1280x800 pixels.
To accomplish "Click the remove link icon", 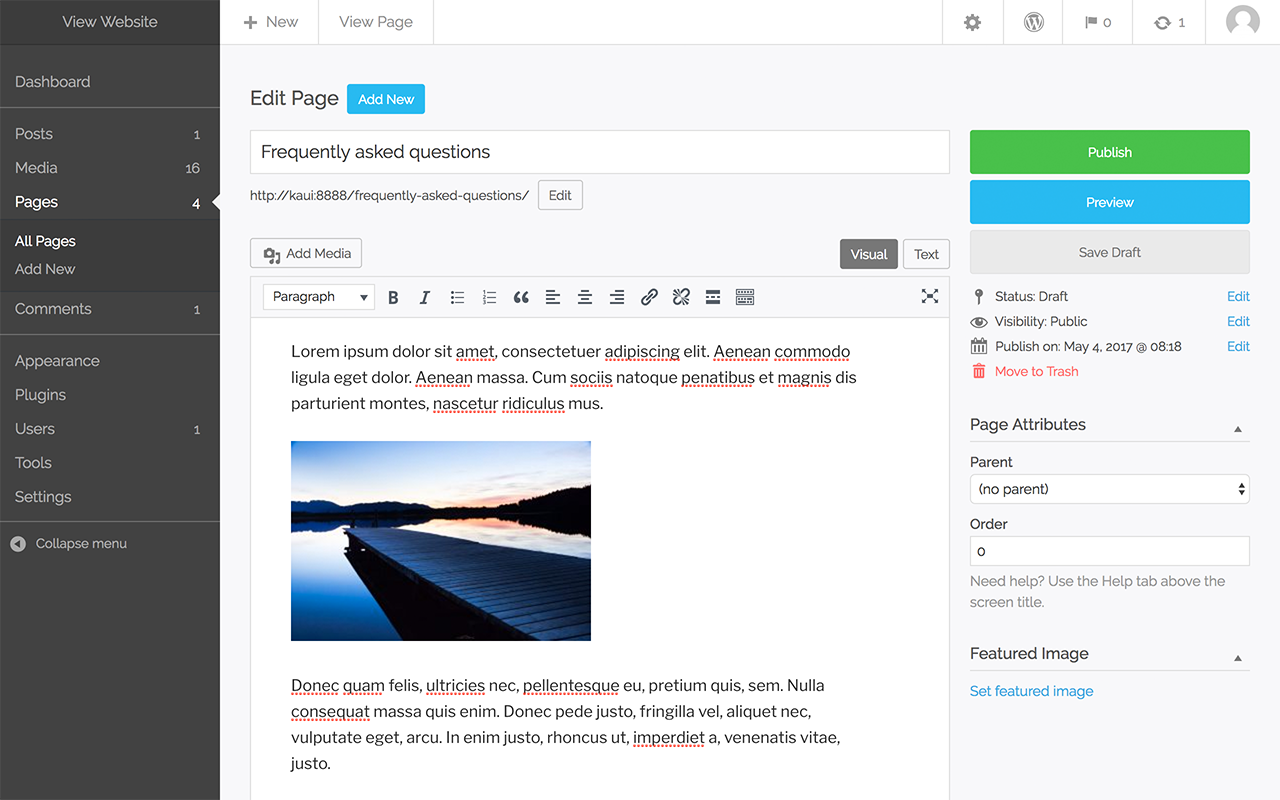I will coord(681,297).
